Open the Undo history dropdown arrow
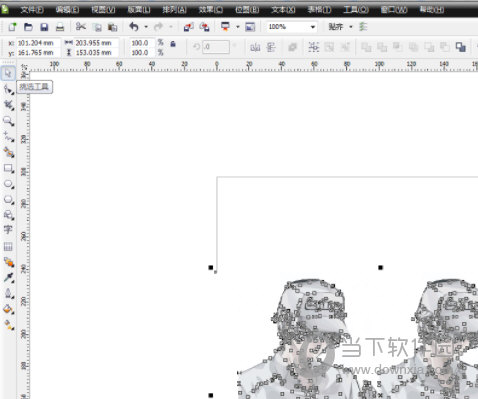Viewport: 478px width, 399px height. (146, 27)
